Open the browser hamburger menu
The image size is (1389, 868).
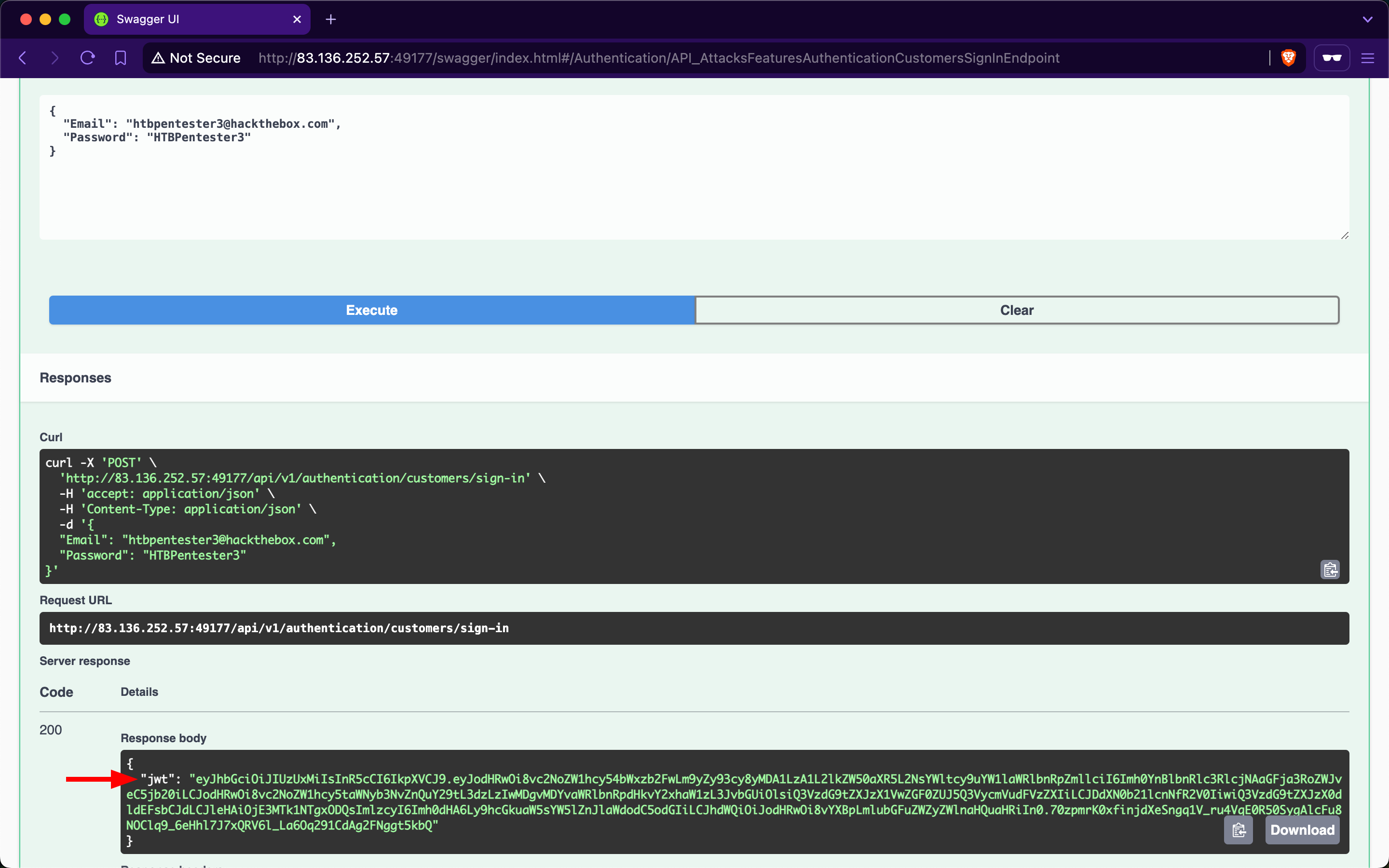pos(1368,58)
